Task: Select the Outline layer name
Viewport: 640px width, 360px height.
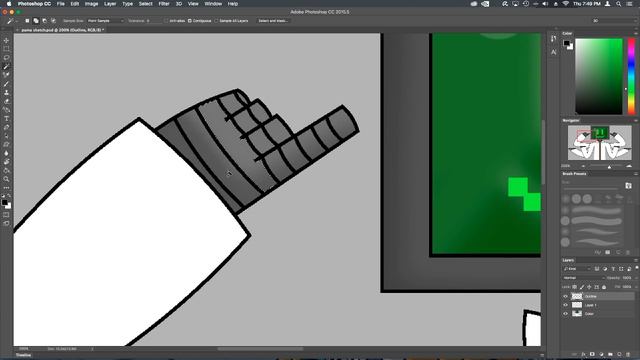Action: 591,296
